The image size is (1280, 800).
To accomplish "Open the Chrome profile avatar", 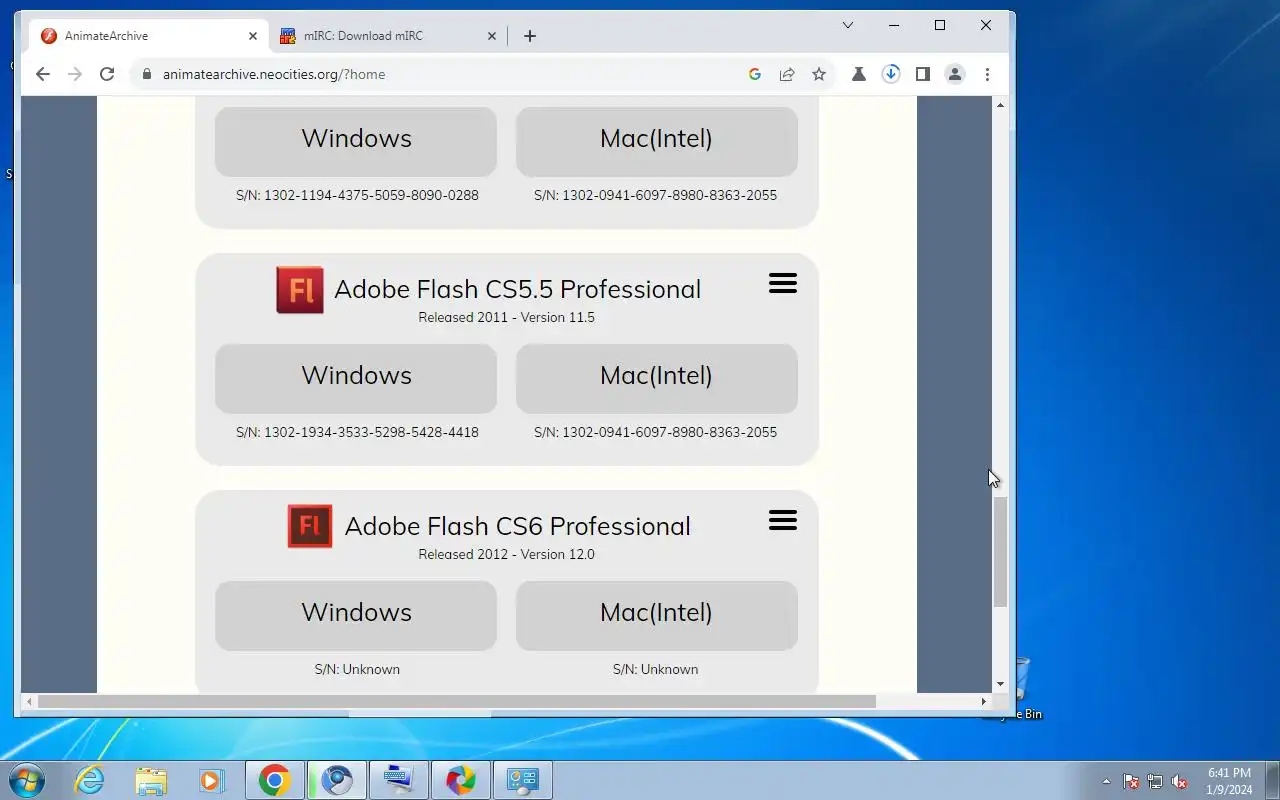I will 955,74.
